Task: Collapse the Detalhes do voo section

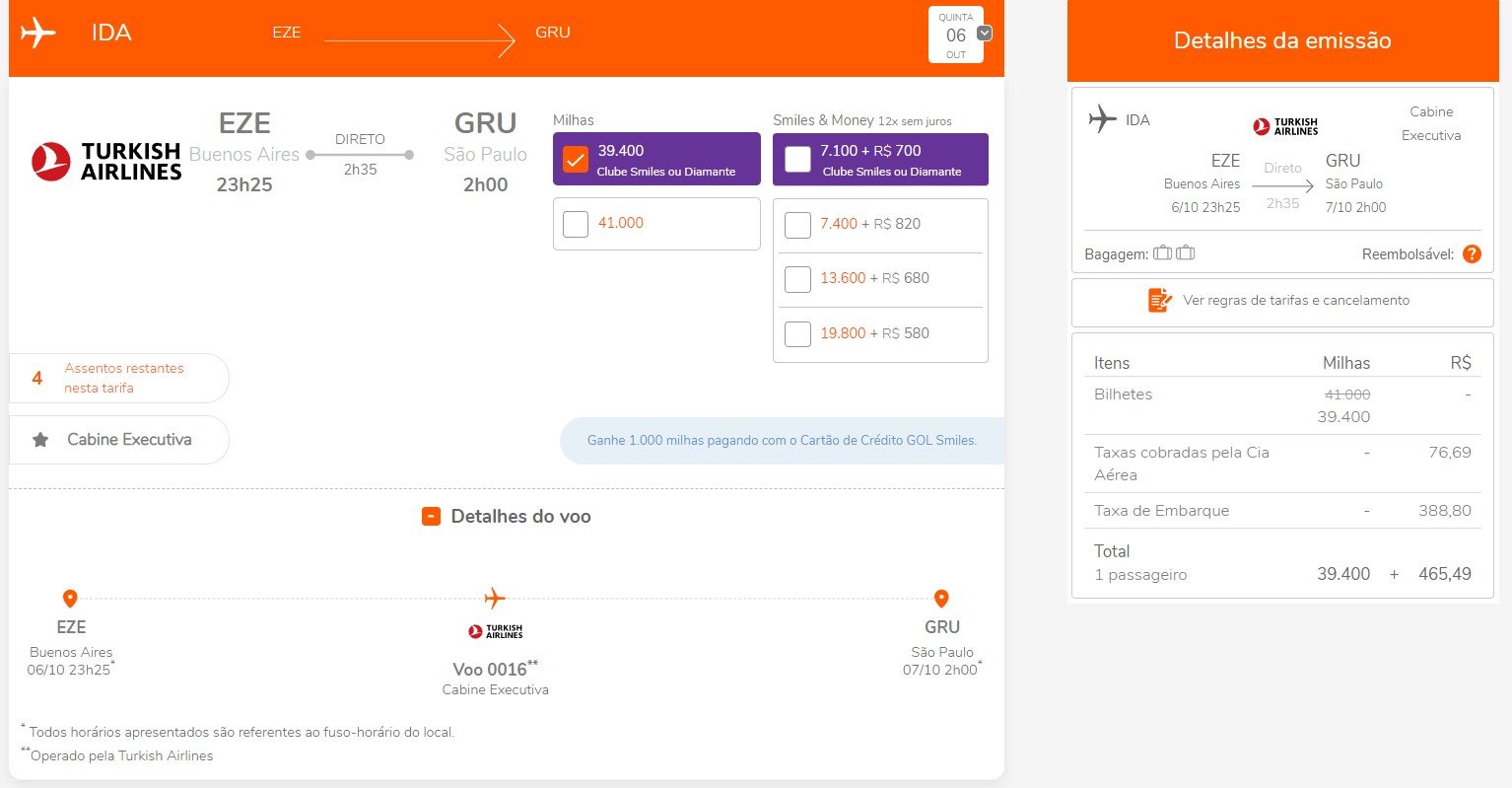Action: [x=431, y=517]
